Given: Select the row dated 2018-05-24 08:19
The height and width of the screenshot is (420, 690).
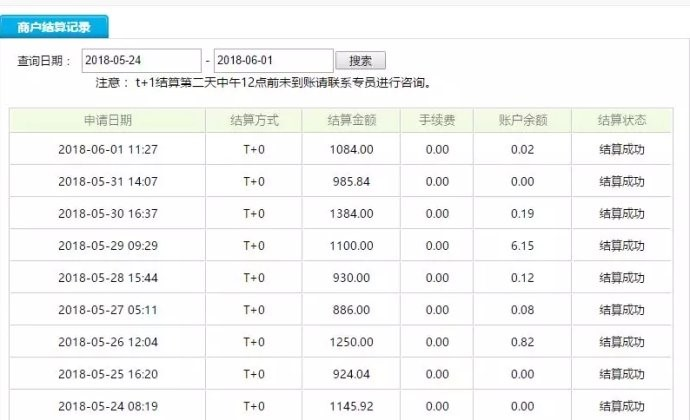Looking at the screenshot, I should (x=108, y=406).
